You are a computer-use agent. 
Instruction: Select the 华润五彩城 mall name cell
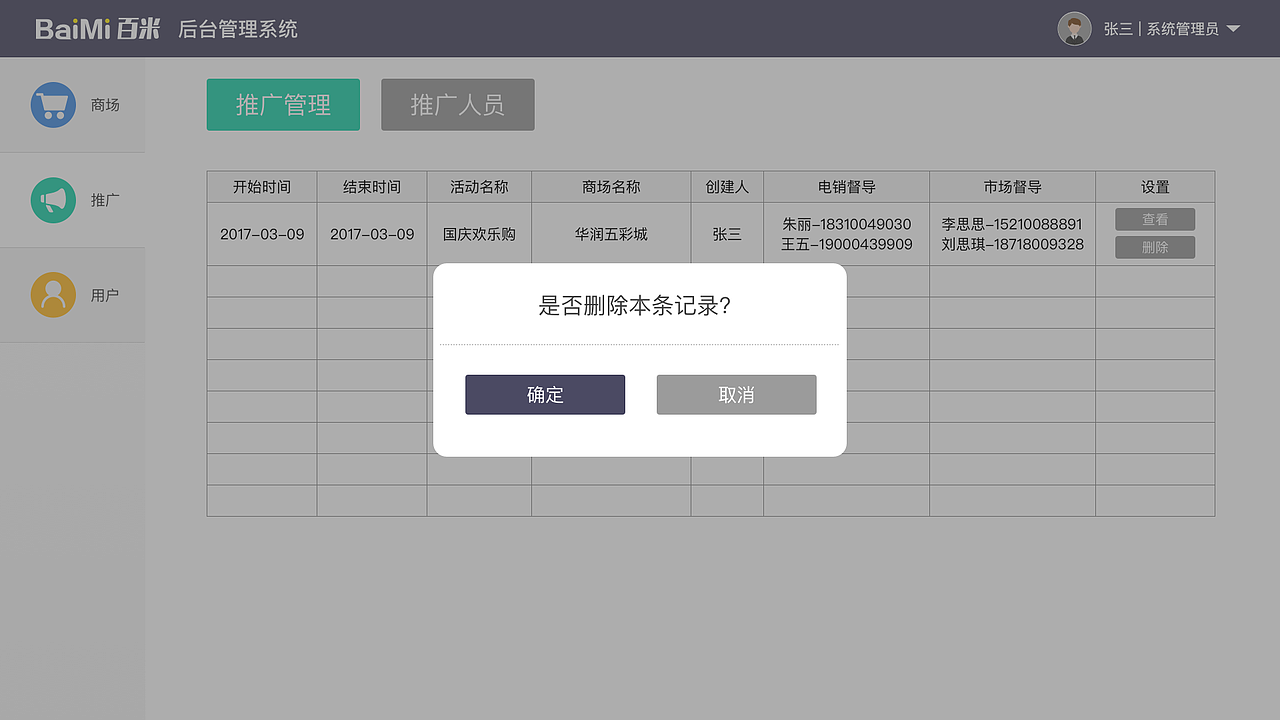point(611,234)
